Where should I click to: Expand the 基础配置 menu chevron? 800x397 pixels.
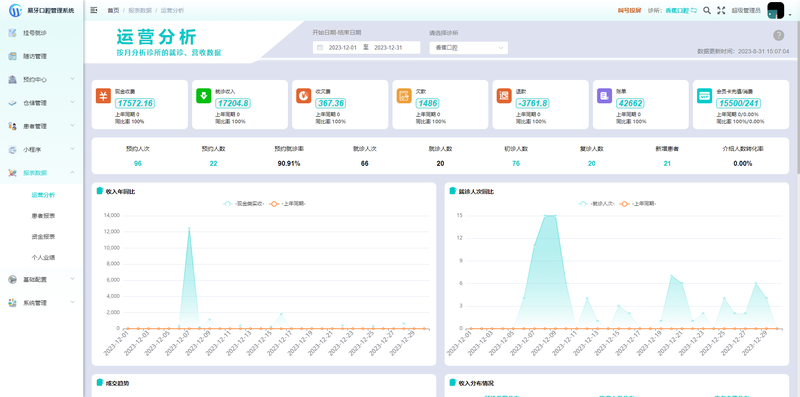[72, 279]
